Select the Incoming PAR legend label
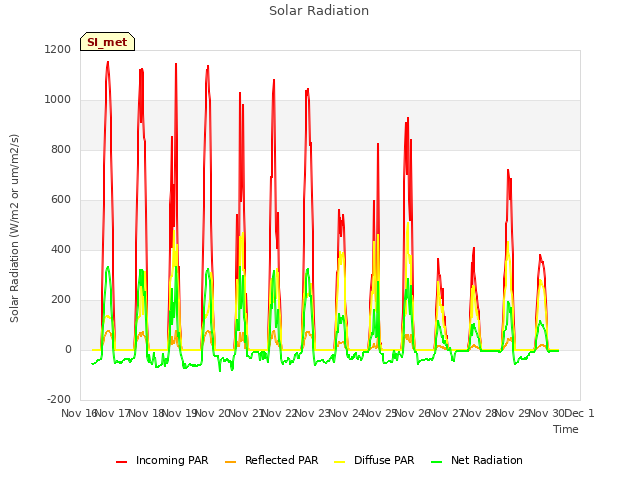 [x=172, y=460]
